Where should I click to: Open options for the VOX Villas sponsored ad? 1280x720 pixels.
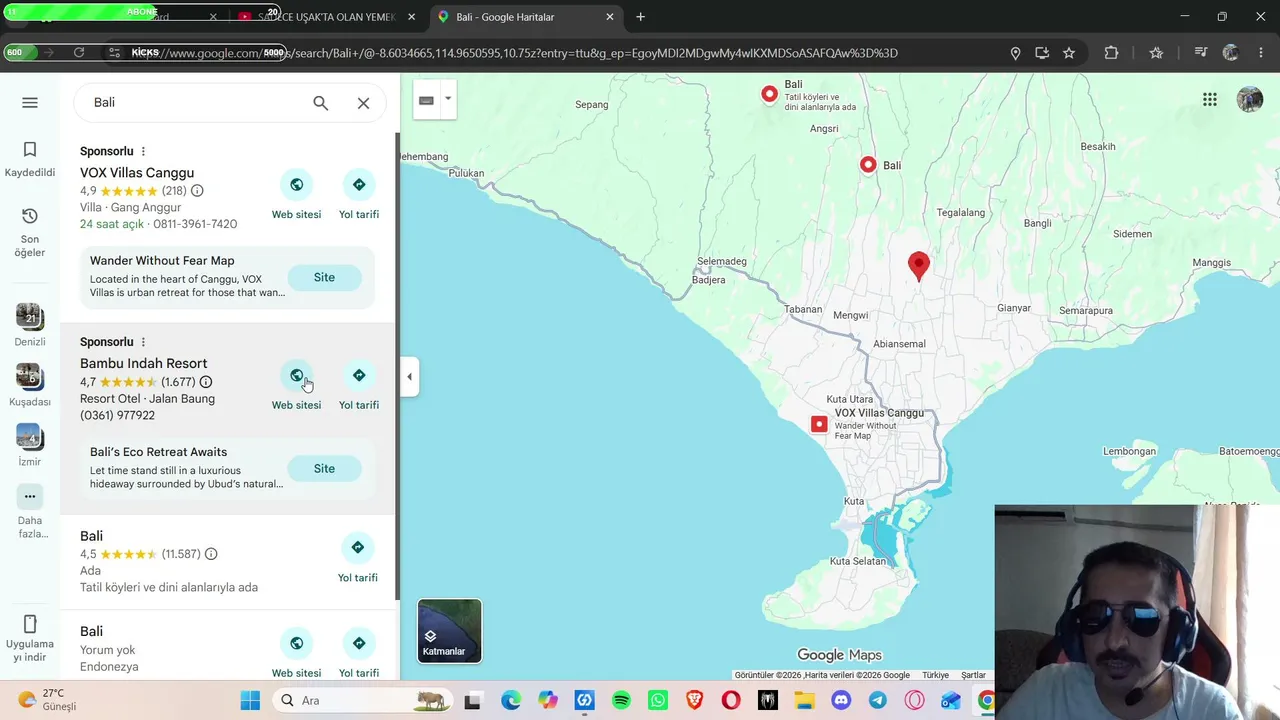point(143,151)
